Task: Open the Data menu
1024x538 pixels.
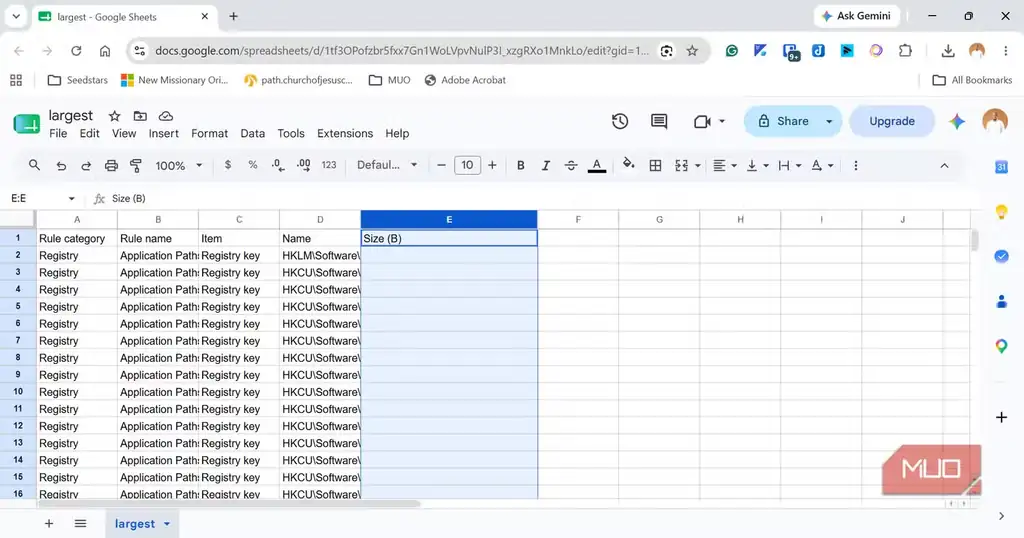Action: pyautogui.click(x=253, y=133)
